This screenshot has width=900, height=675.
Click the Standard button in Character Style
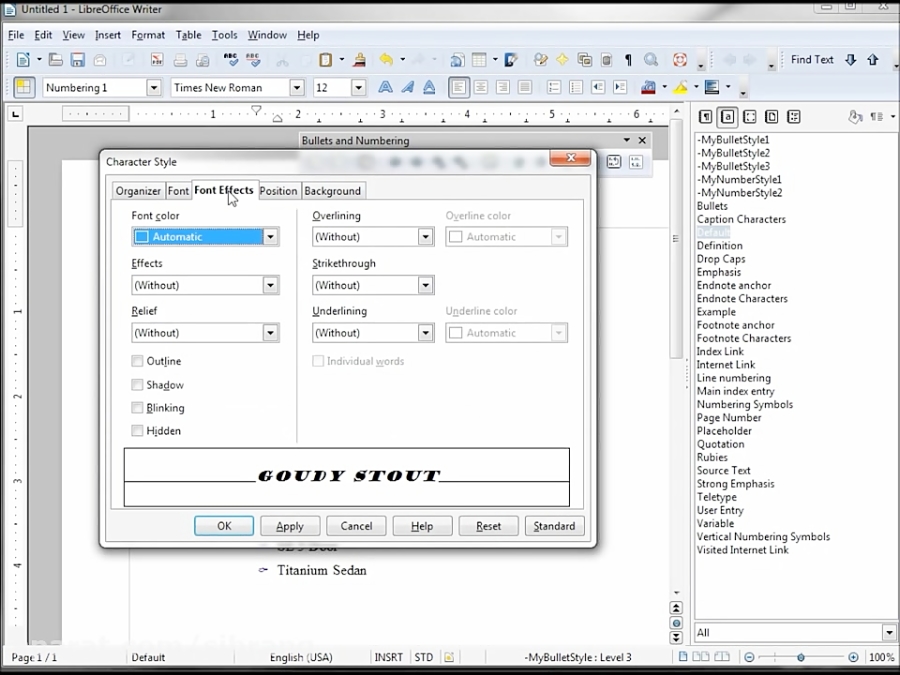tap(554, 525)
